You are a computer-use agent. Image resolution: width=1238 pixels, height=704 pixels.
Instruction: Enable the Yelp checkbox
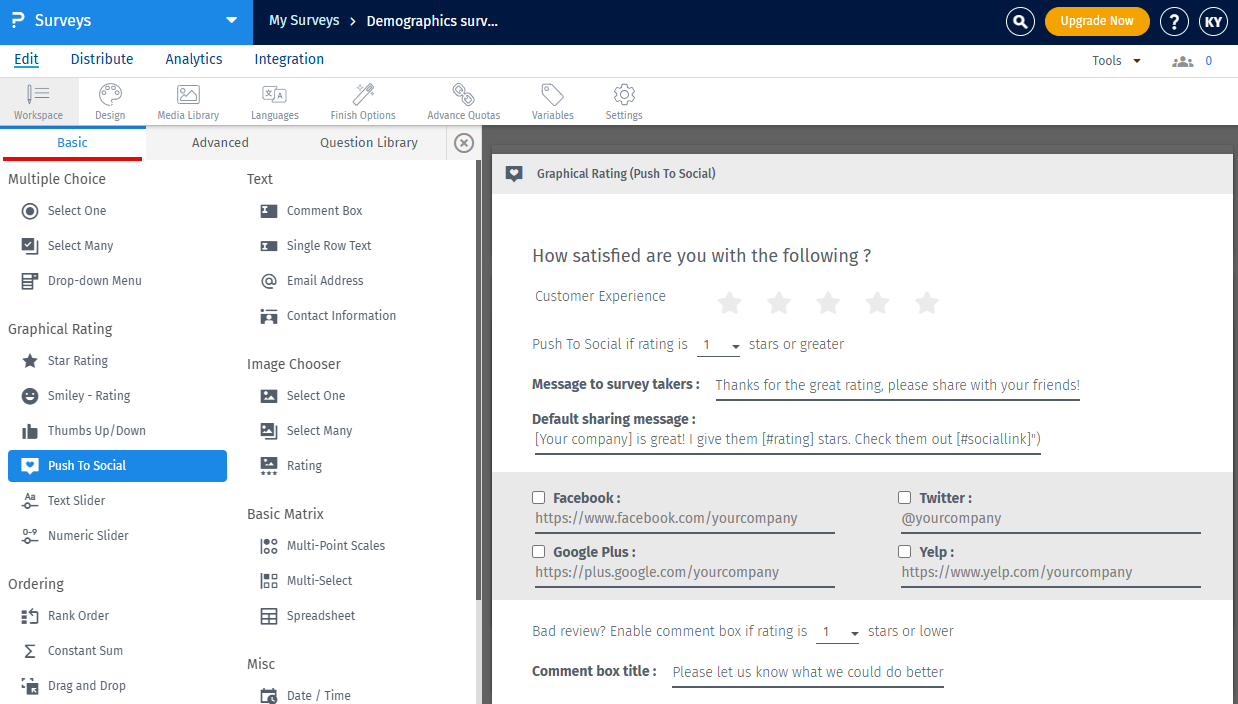click(x=905, y=551)
